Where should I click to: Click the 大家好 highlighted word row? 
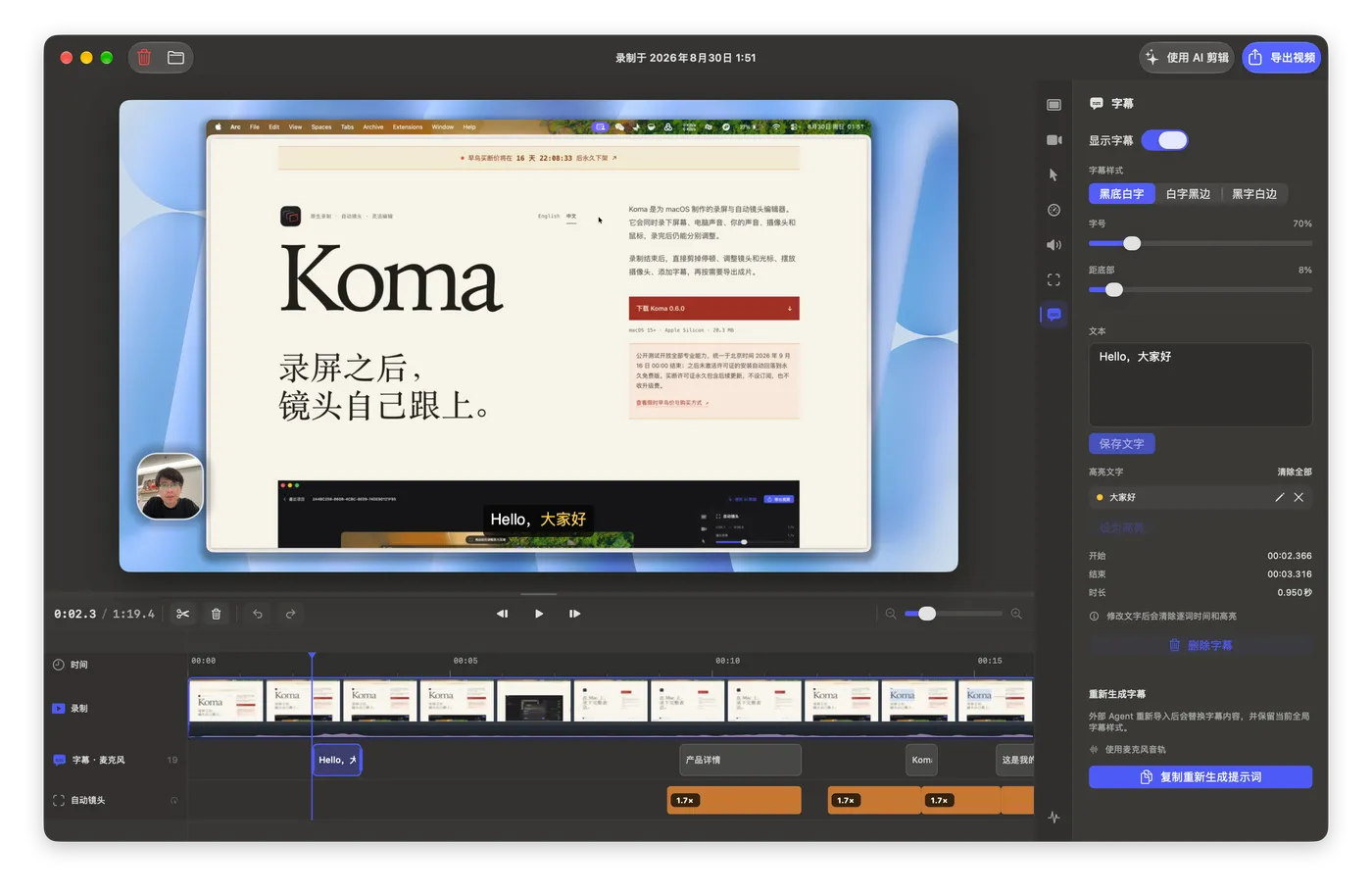click(x=1200, y=497)
